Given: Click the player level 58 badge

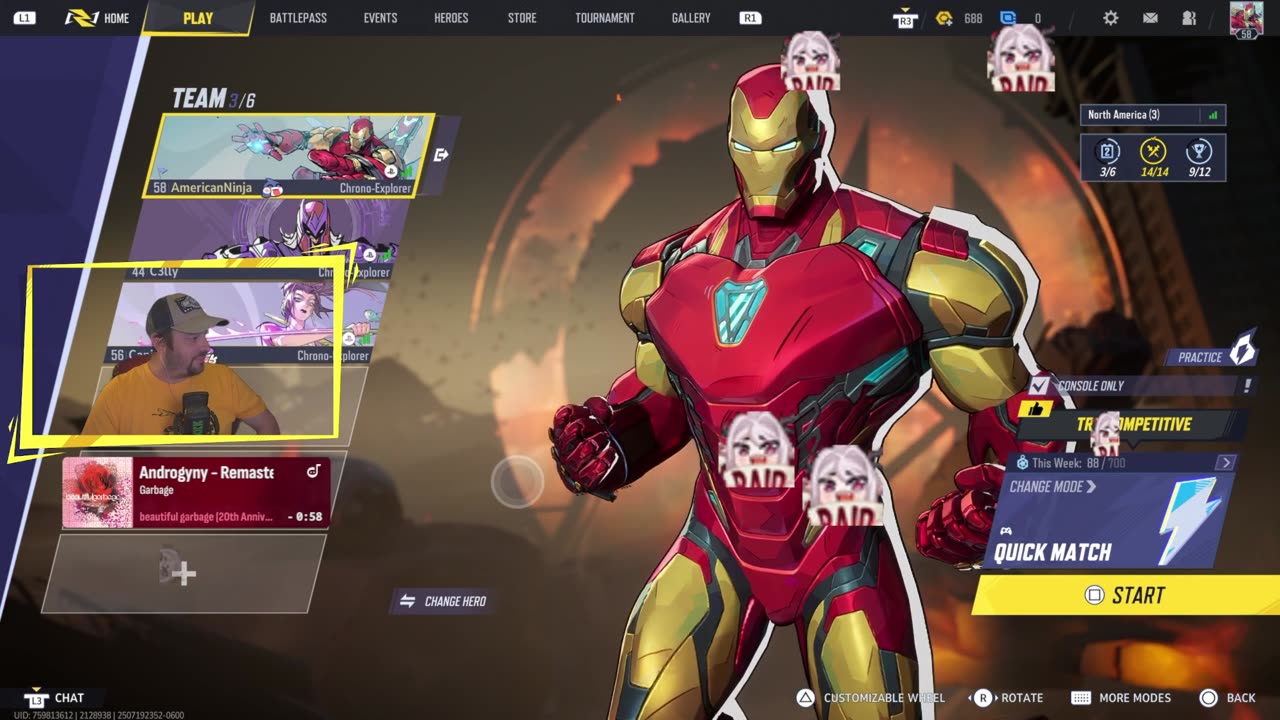Looking at the screenshot, I should [x=1246, y=34].
